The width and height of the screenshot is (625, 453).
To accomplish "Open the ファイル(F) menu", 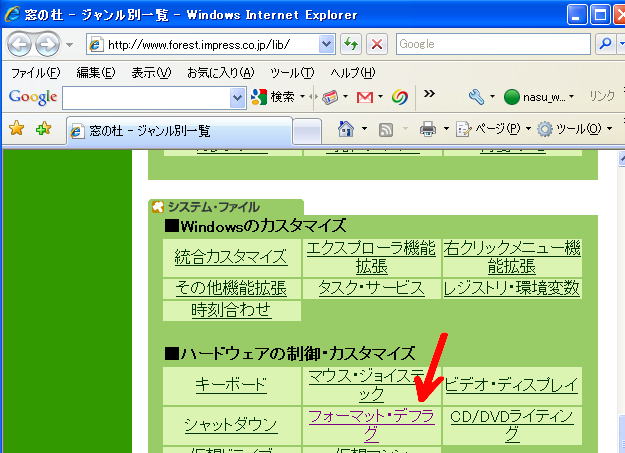I will coord(35,73).
